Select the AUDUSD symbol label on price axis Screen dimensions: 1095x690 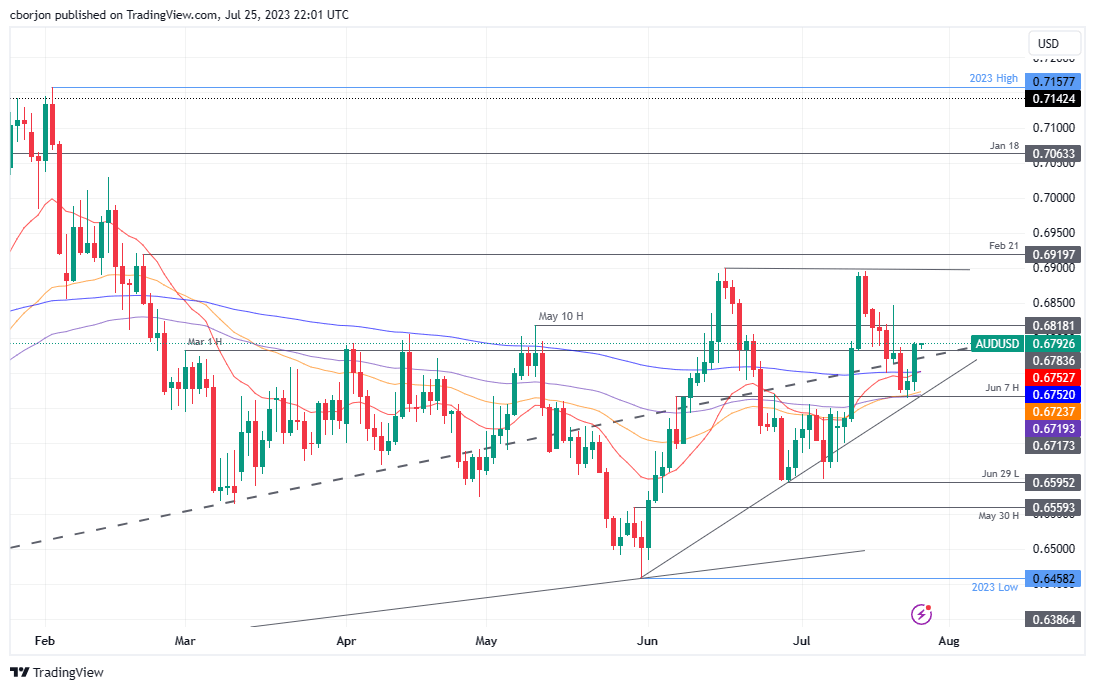coord(1000,344)
